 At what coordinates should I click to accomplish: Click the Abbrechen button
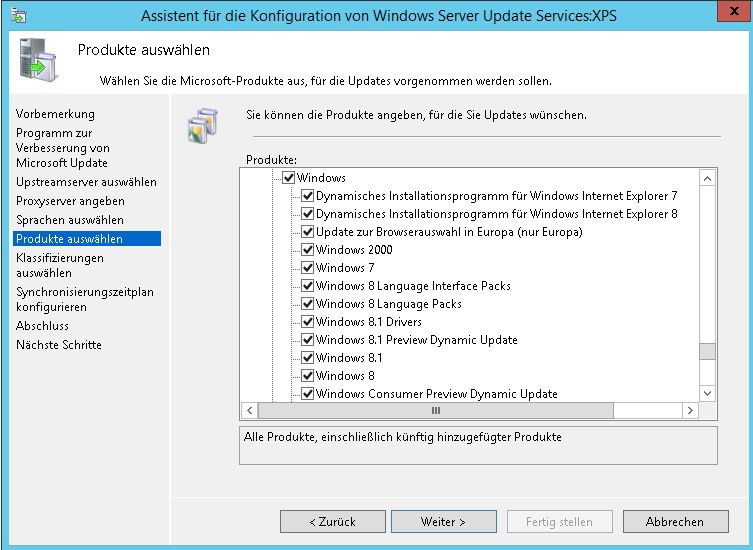[x=675, y=522]
